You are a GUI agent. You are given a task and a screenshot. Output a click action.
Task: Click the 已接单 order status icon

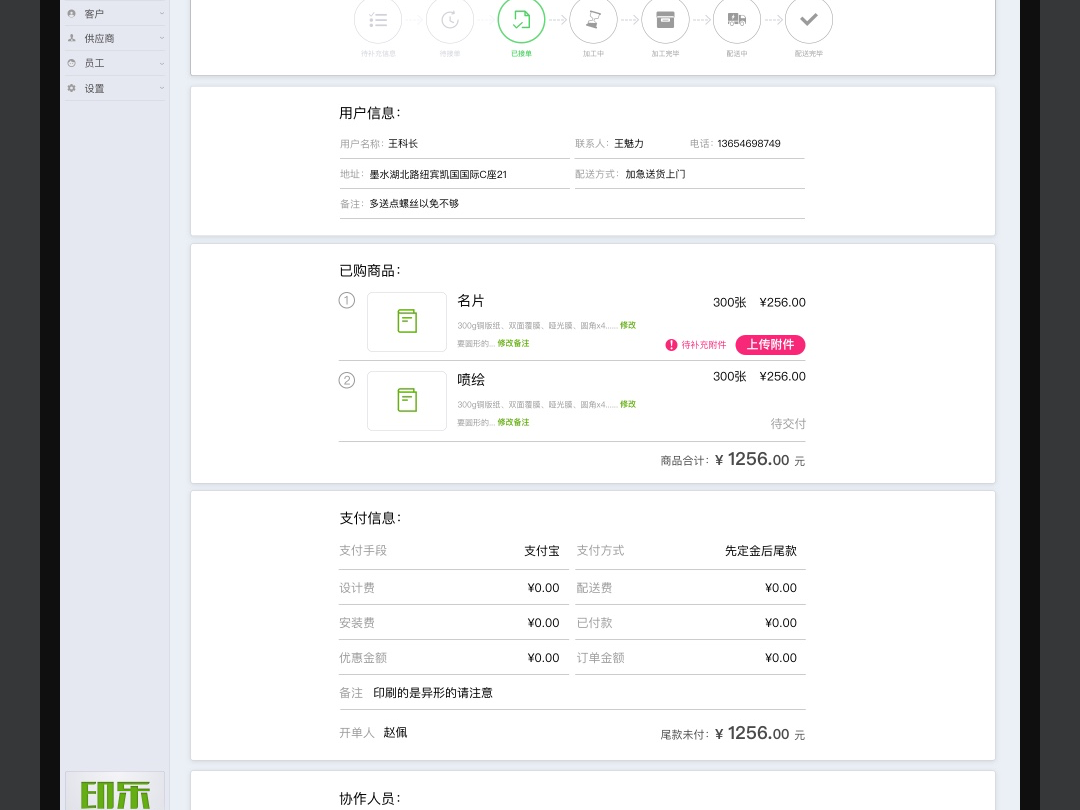(x=521, y=19)
